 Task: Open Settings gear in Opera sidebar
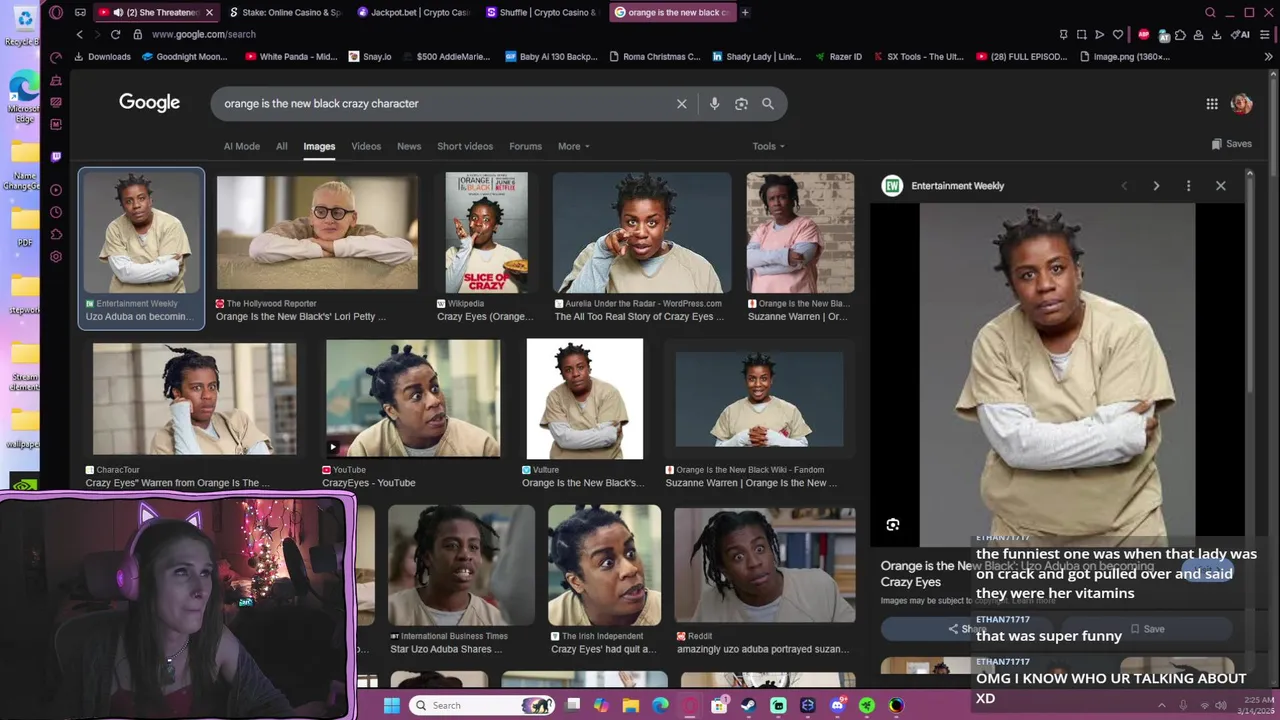(x=56, y=257)
